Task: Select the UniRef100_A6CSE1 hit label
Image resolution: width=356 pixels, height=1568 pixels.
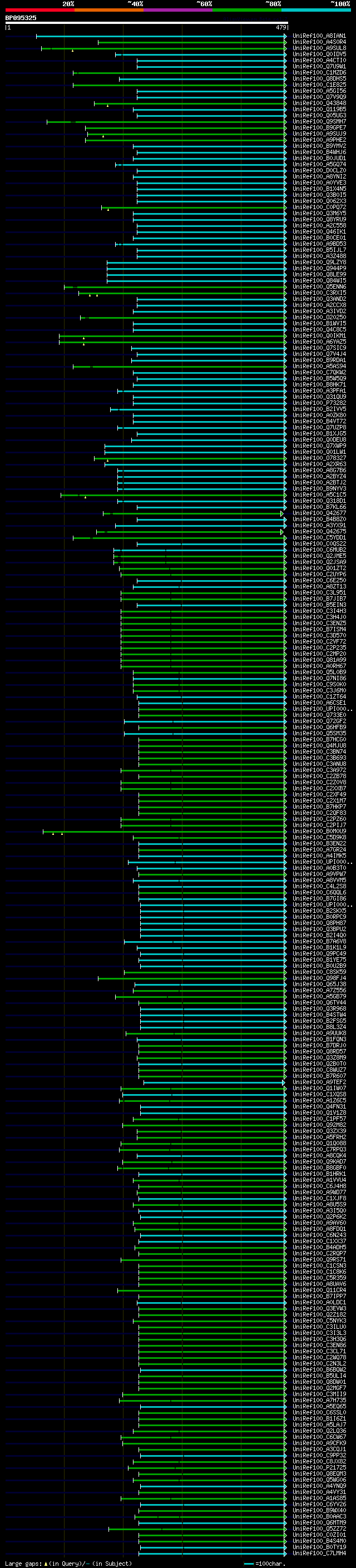Action: click(x=319, y=703)
